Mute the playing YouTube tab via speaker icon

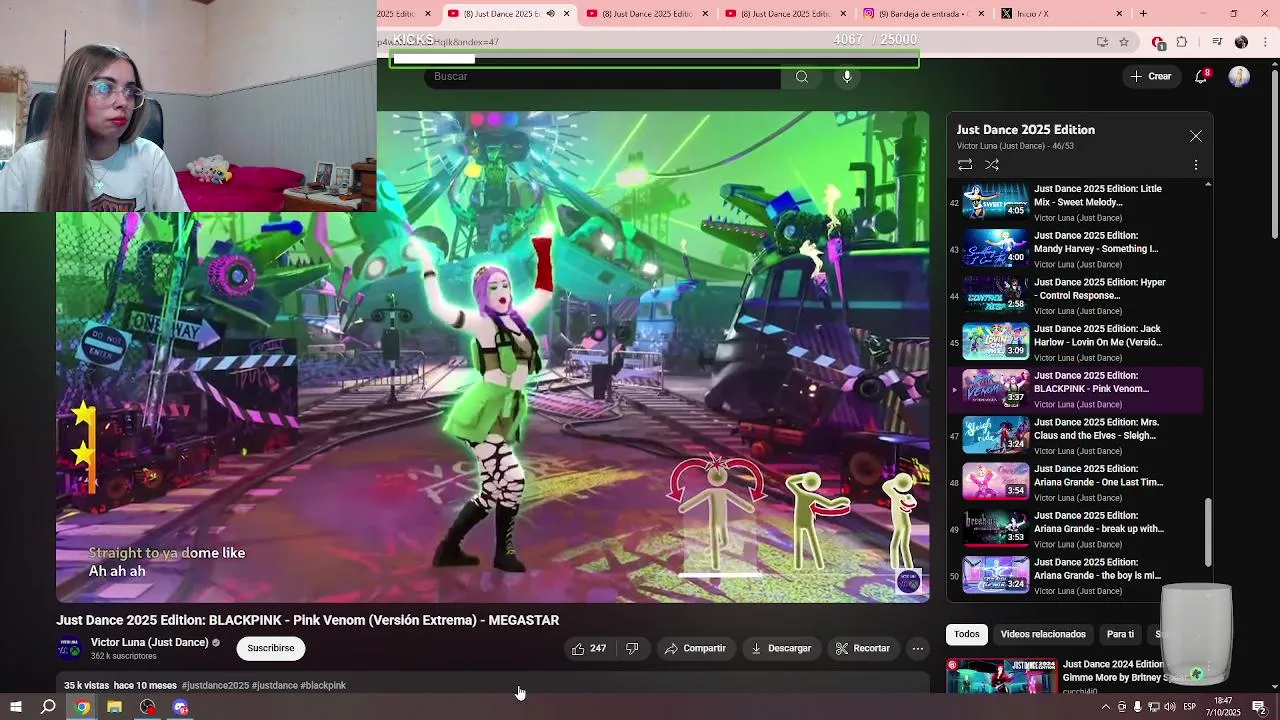click(x=550, y=14)
